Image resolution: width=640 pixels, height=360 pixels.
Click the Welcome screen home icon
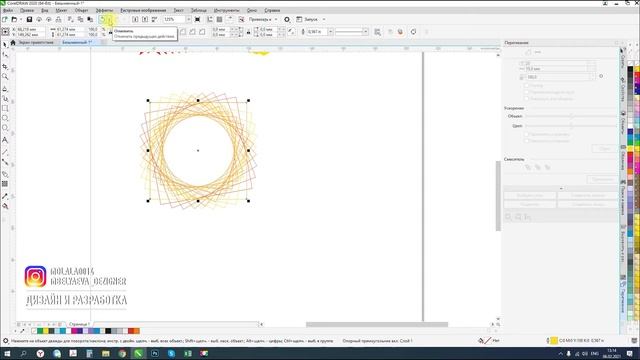pyautogui.click(x=13, y=42)
